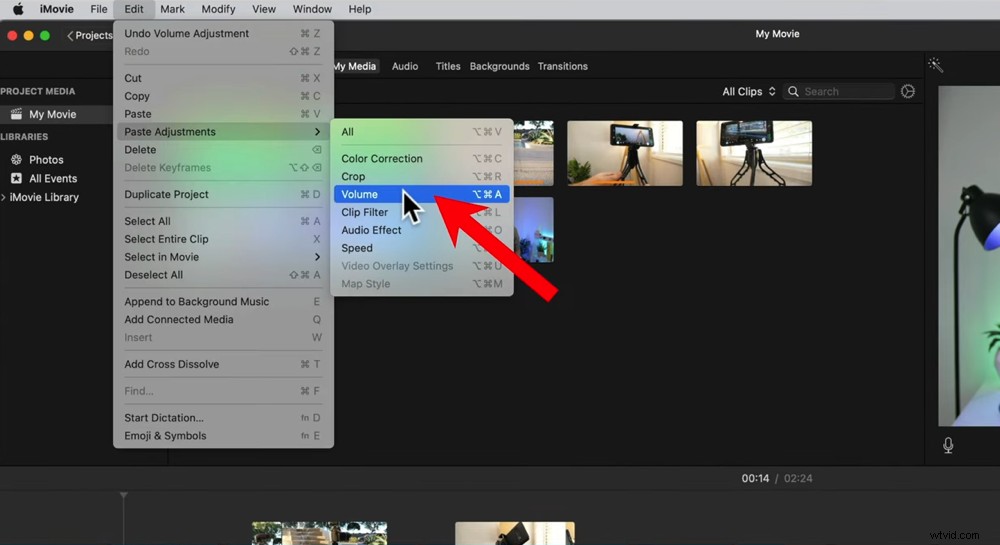Expand the Paste Adjustments submenu arrow
The image size is (1000, 545).
click(x=318, y=131)
